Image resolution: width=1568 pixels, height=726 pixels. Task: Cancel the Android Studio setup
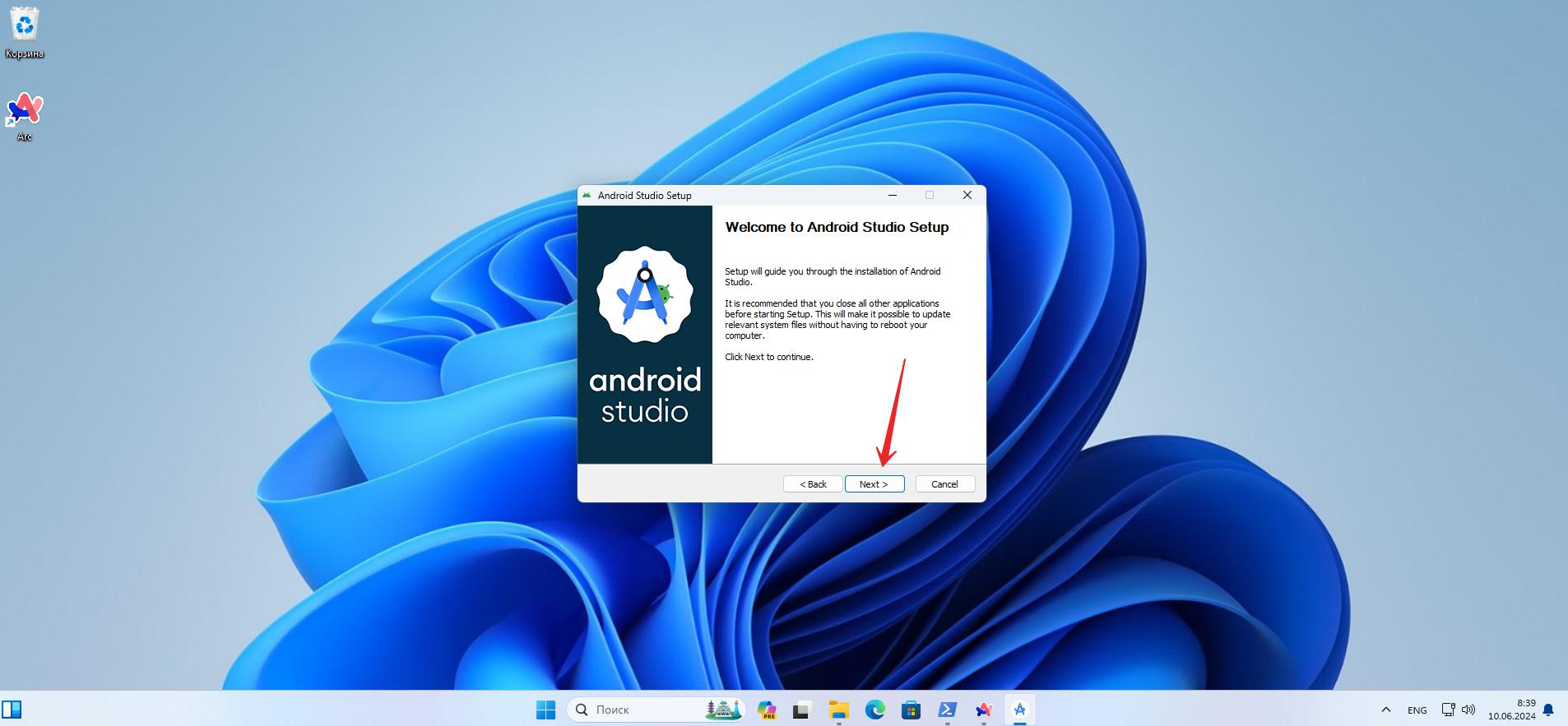[x=944, y=484]
